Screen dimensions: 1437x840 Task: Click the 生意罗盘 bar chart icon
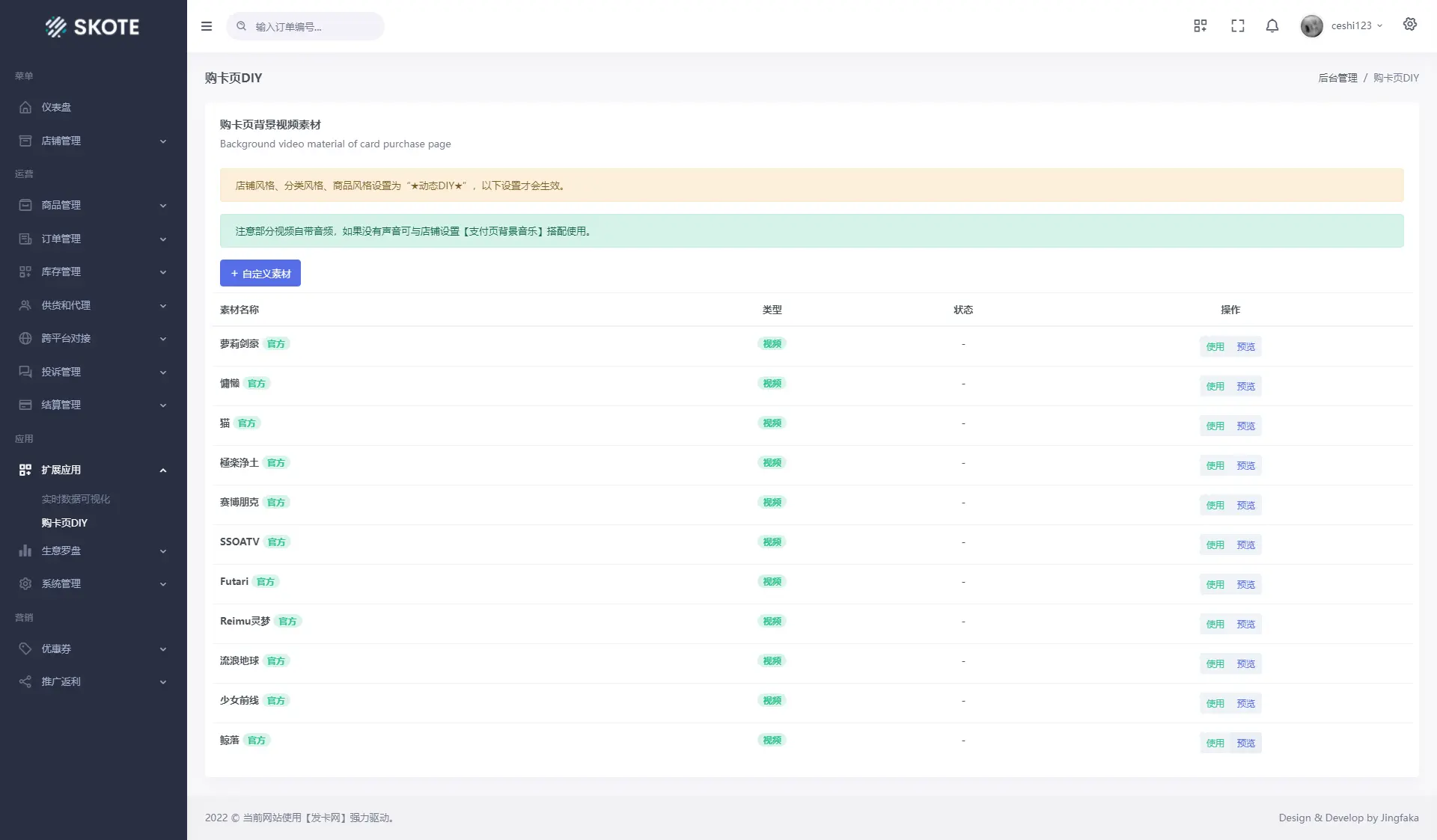point(25,551)
